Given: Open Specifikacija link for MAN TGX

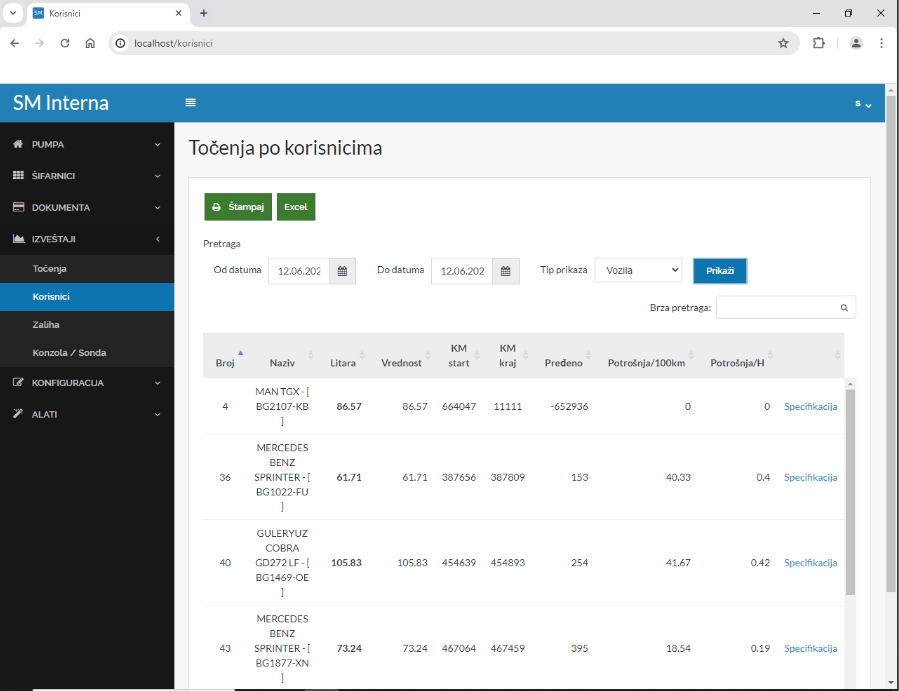Looking at the screenshot, I should 810,407.
